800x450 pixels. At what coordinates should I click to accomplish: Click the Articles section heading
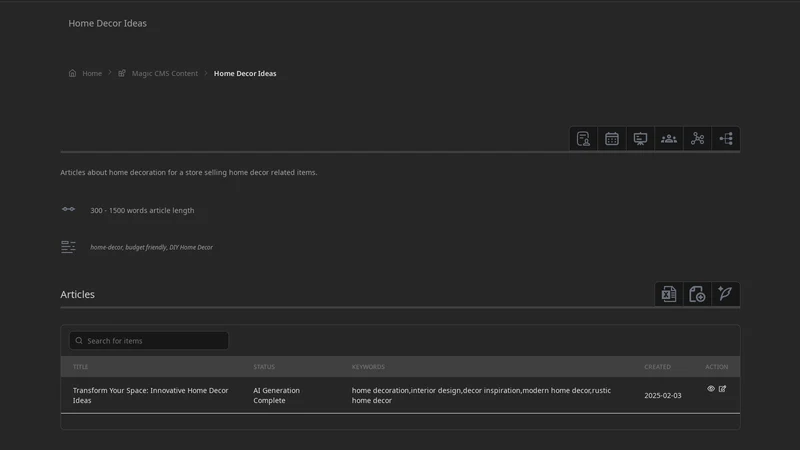[78, 294]
